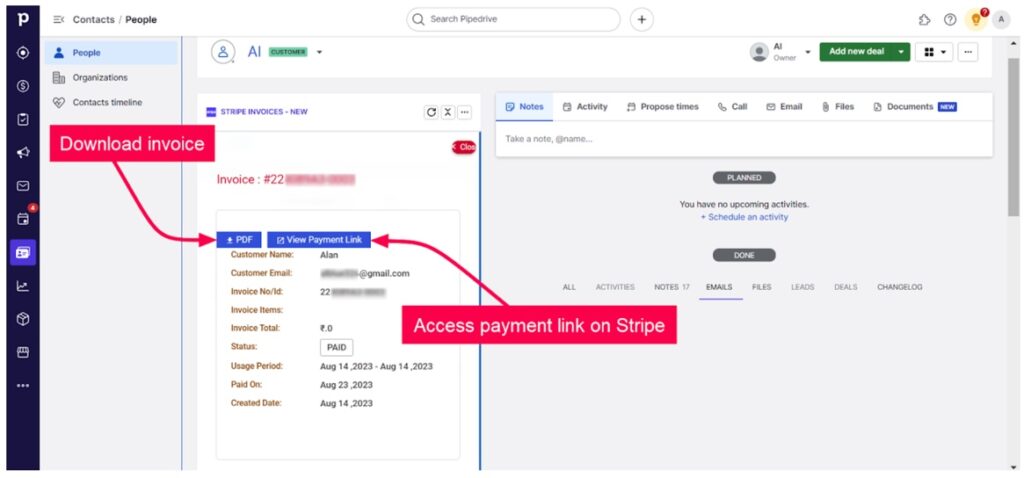The image size is (1024, 478).
Task: Open the Pipedrive logo home
Action: pos(23,19)
